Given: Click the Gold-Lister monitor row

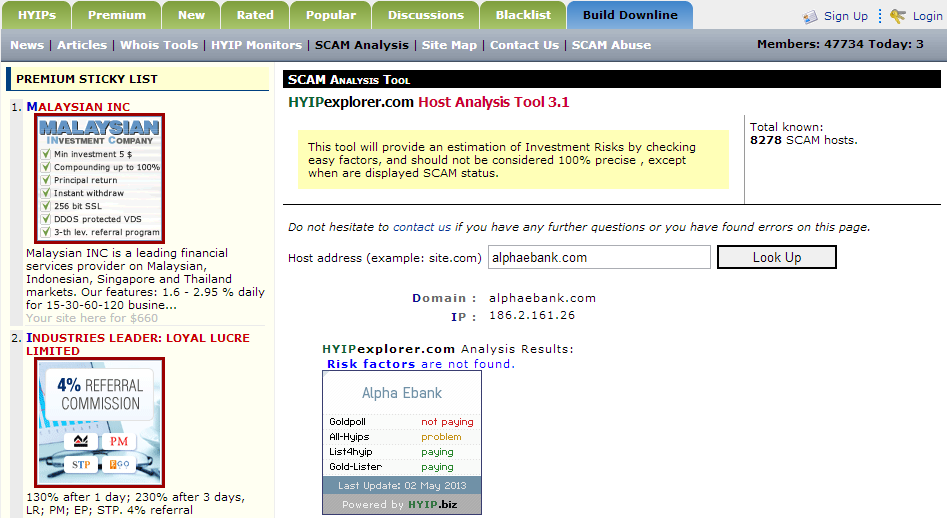Looking at the screenshot, I should coord(402,467).
